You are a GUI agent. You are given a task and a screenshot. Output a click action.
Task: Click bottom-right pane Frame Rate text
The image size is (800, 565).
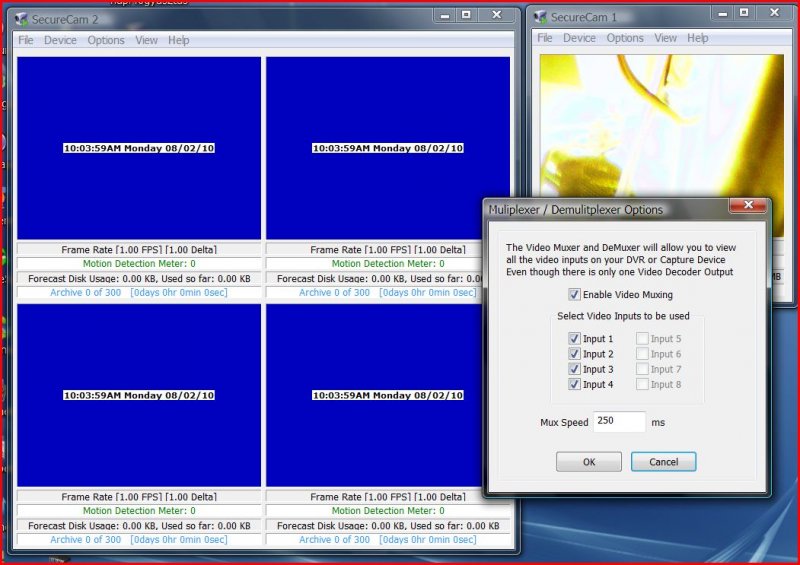(388, 497)
